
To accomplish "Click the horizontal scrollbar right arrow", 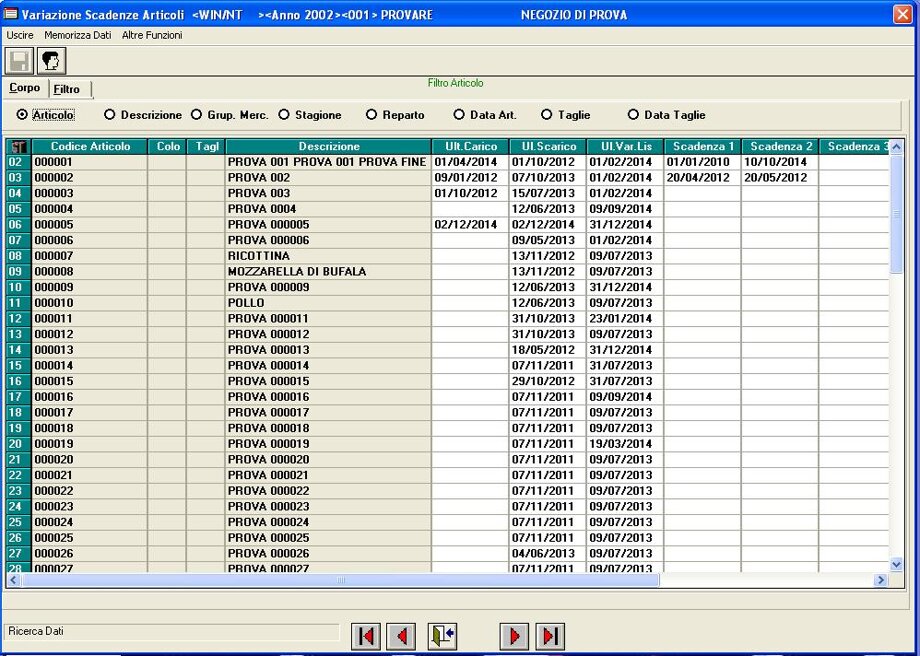I will pyautogui.click(x=881, y=580).
